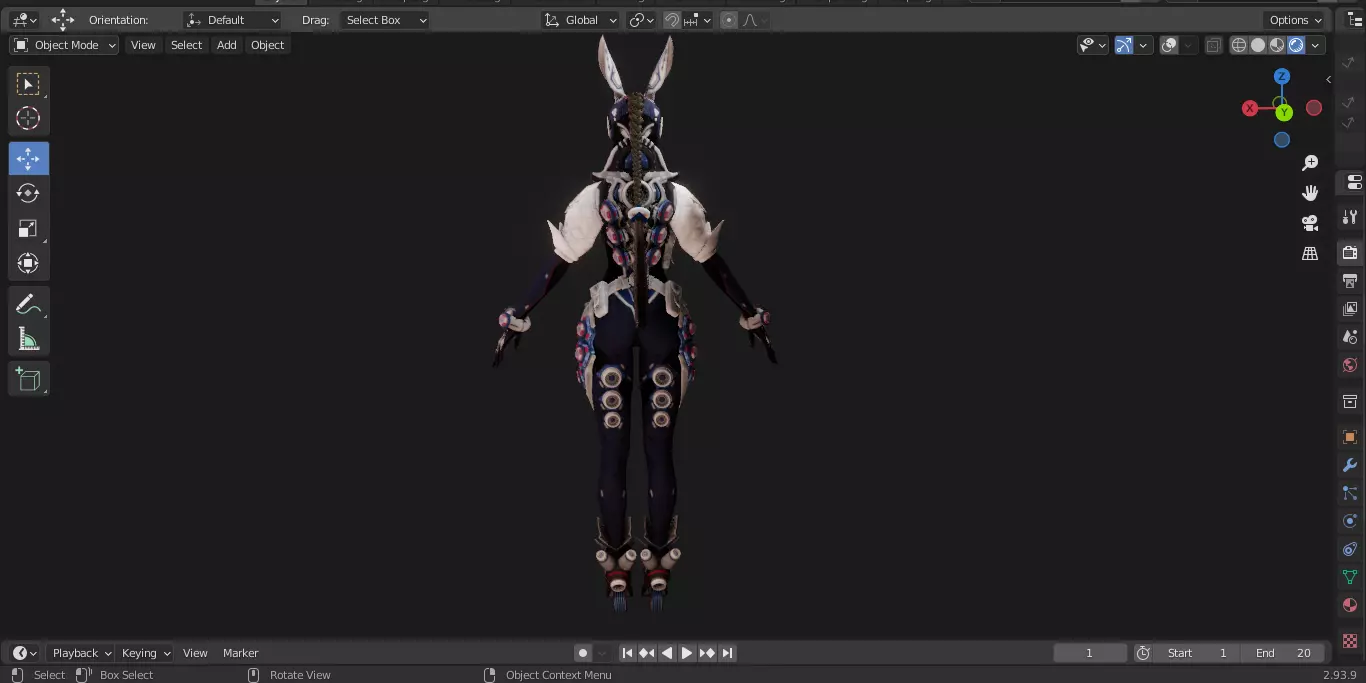
Task: Open the Render properties tab
Action: tap(1350, 252)
